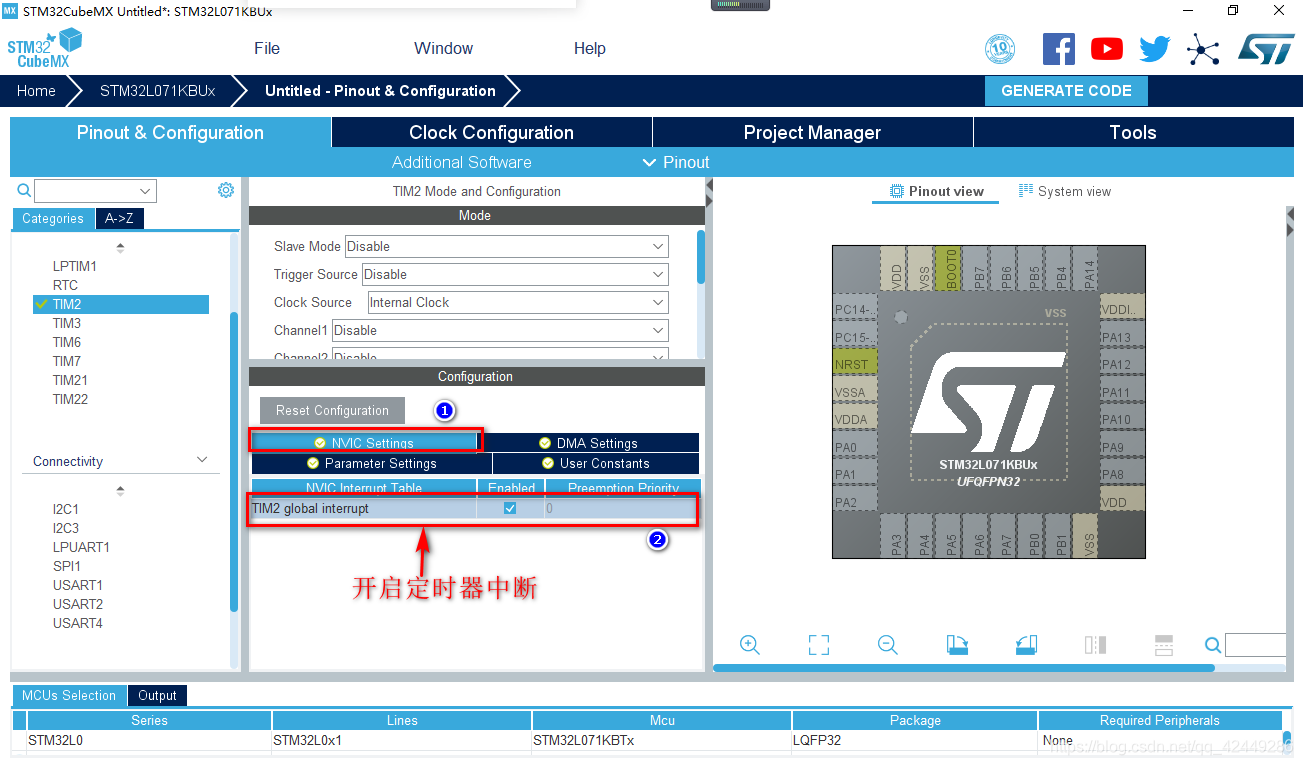Viewport: 1303px width, 765px height.
Task: Switch to the A->Z tab
Action: [x=119, y=218]
